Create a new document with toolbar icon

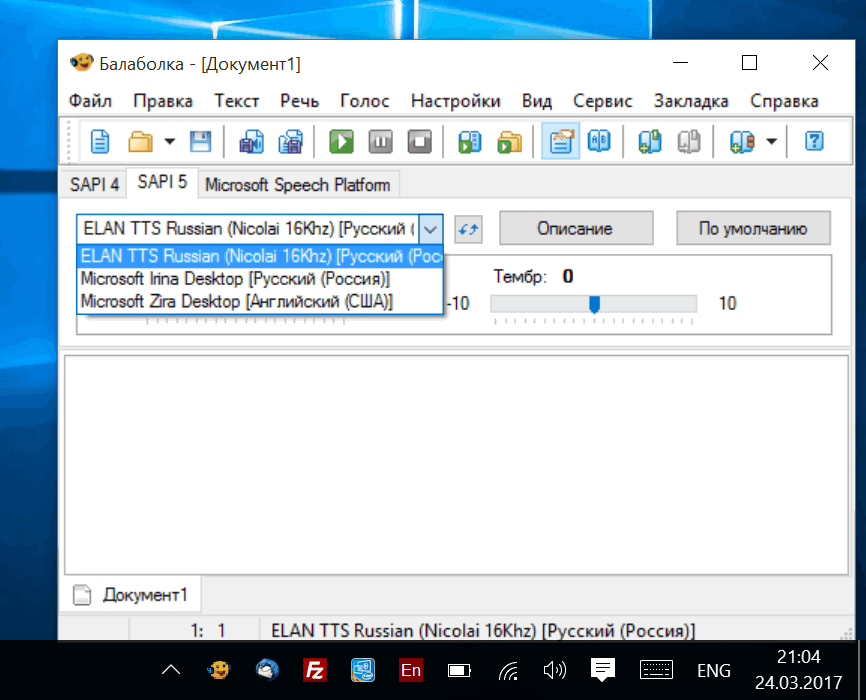(100, 142)
